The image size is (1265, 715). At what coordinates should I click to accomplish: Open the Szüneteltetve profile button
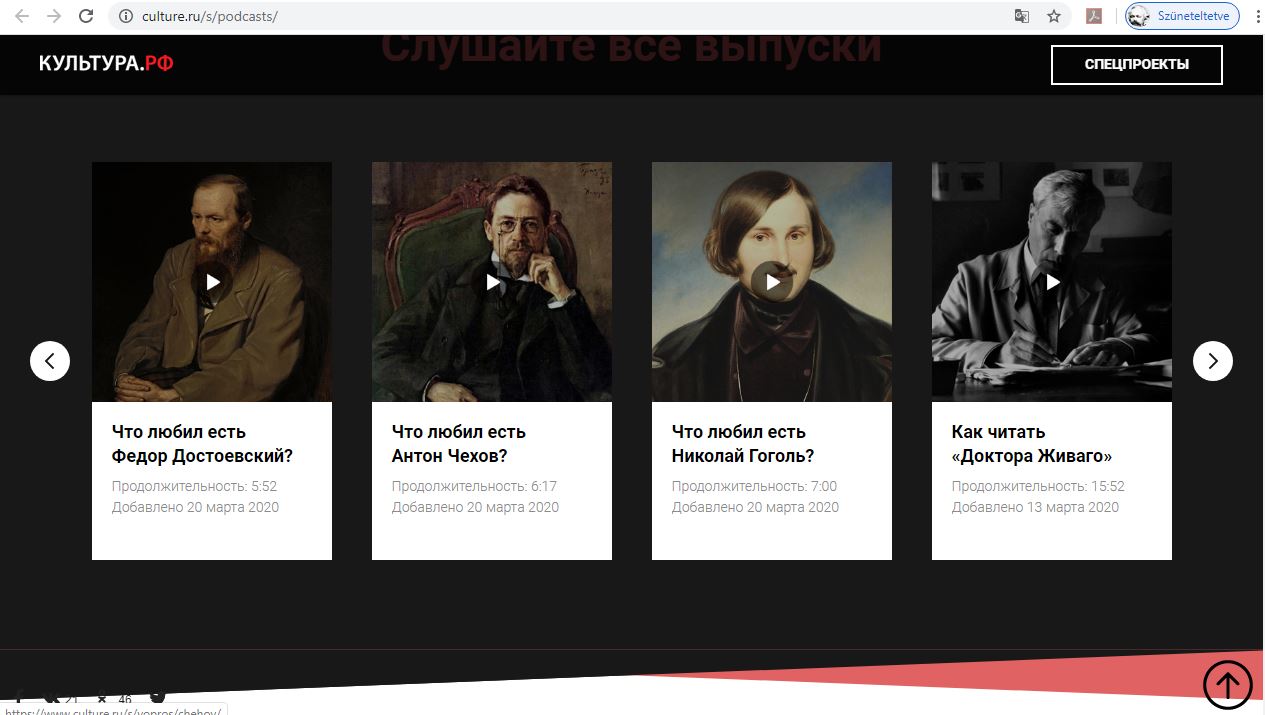pos(1183,16)
